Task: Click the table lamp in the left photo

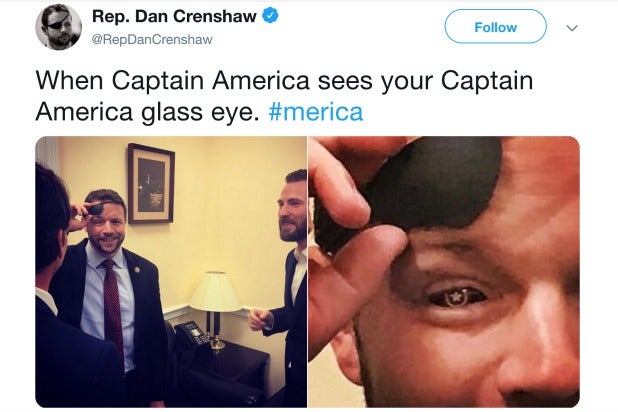Action: 215,309
